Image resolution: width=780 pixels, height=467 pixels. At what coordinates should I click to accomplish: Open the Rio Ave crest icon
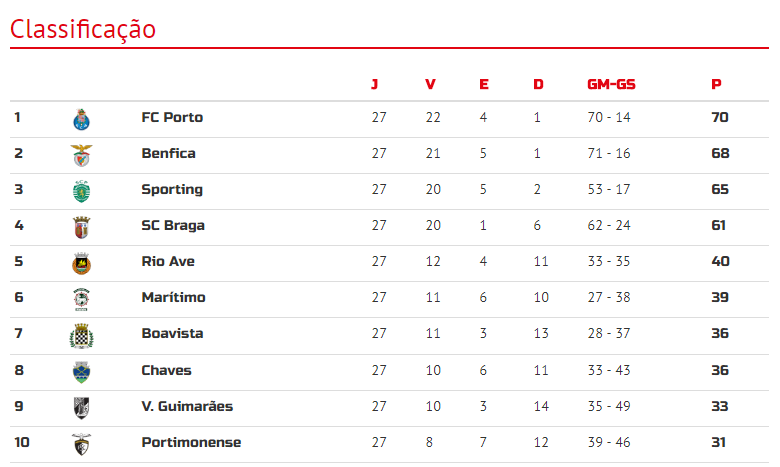click(x=81, y=264)
